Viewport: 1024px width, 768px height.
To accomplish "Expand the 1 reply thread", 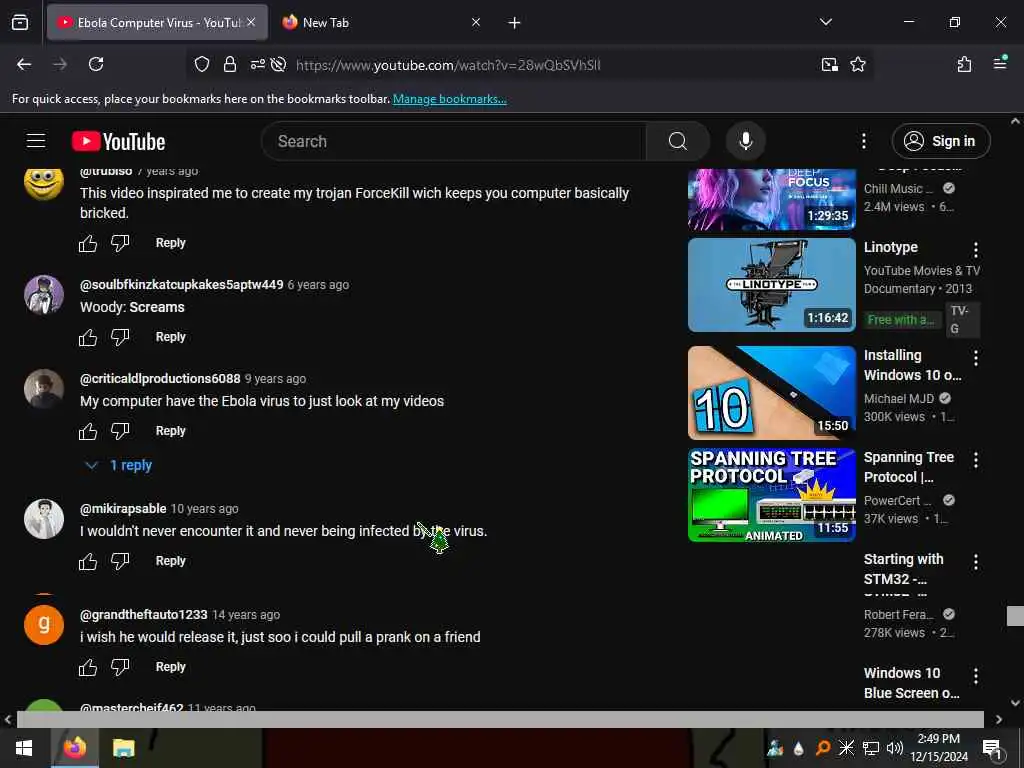I will (119, 465).
